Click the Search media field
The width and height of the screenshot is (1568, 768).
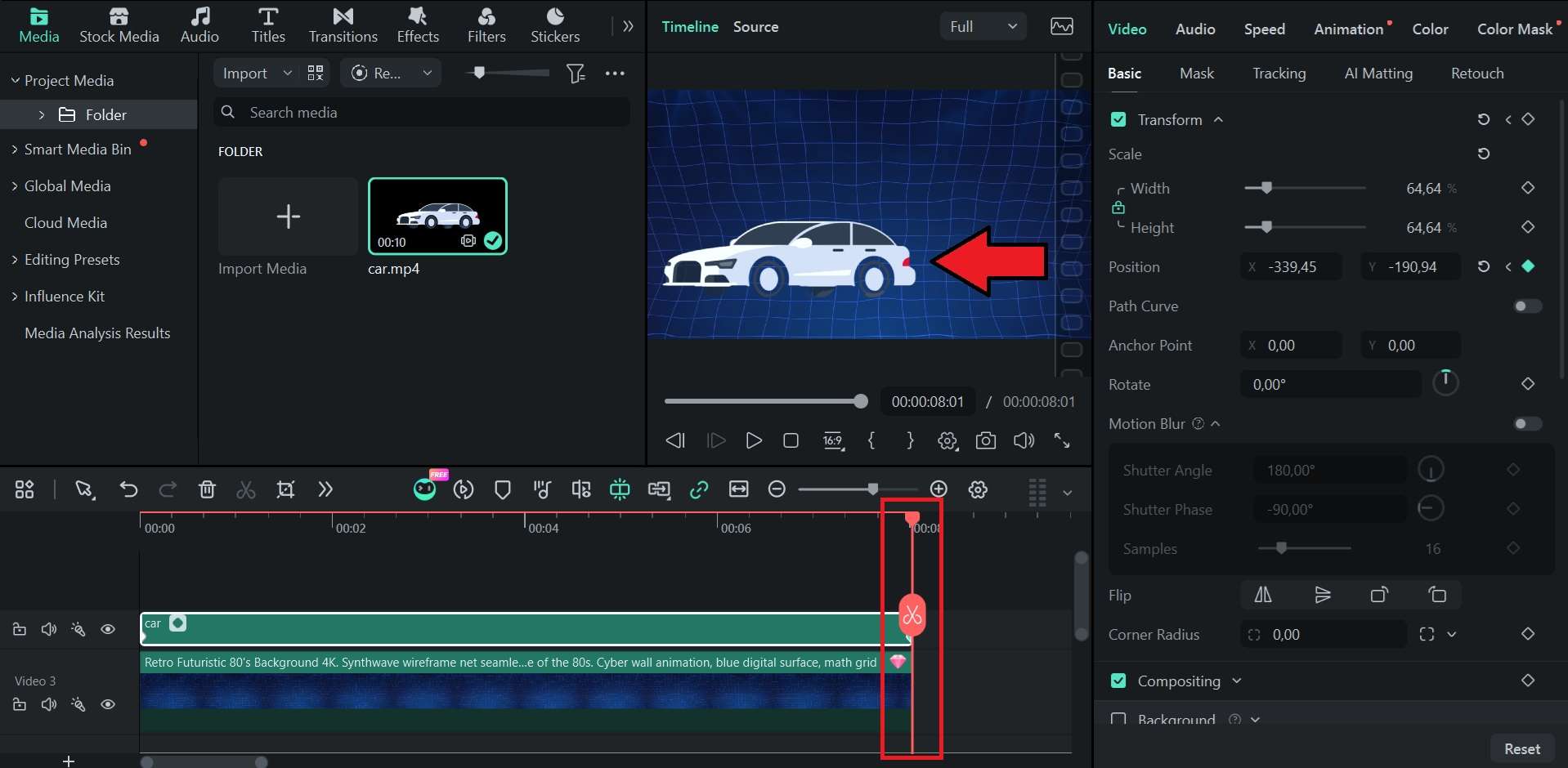422,112
